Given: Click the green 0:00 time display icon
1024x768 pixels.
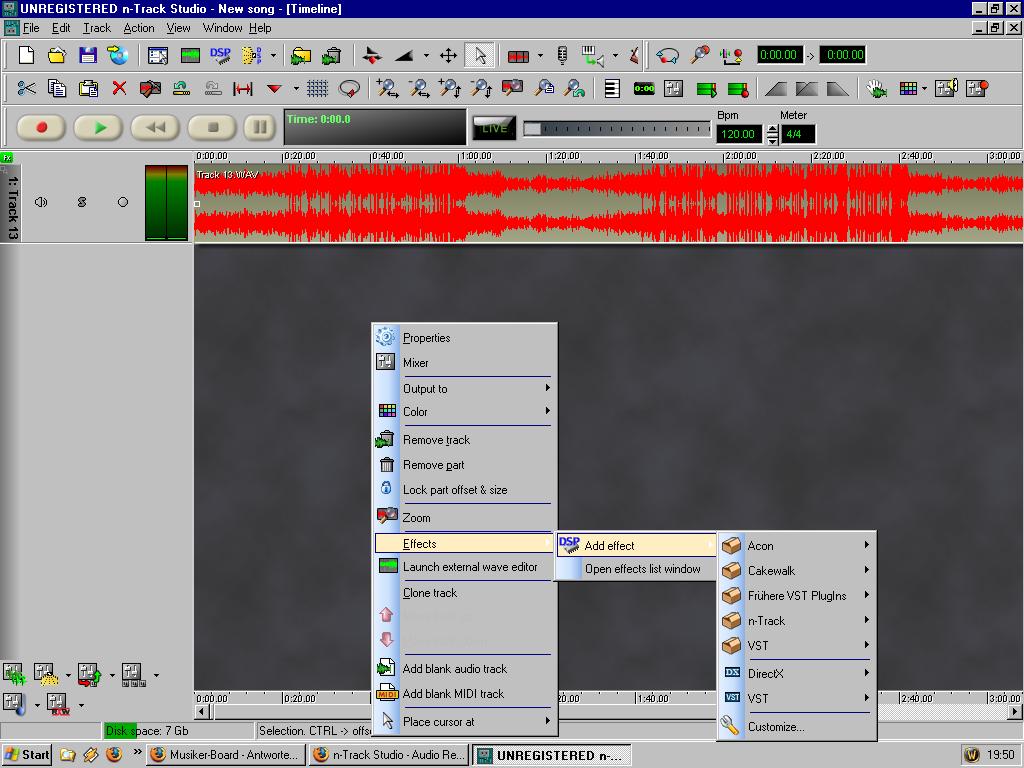Looking at the screenshot, I should 644,88.
